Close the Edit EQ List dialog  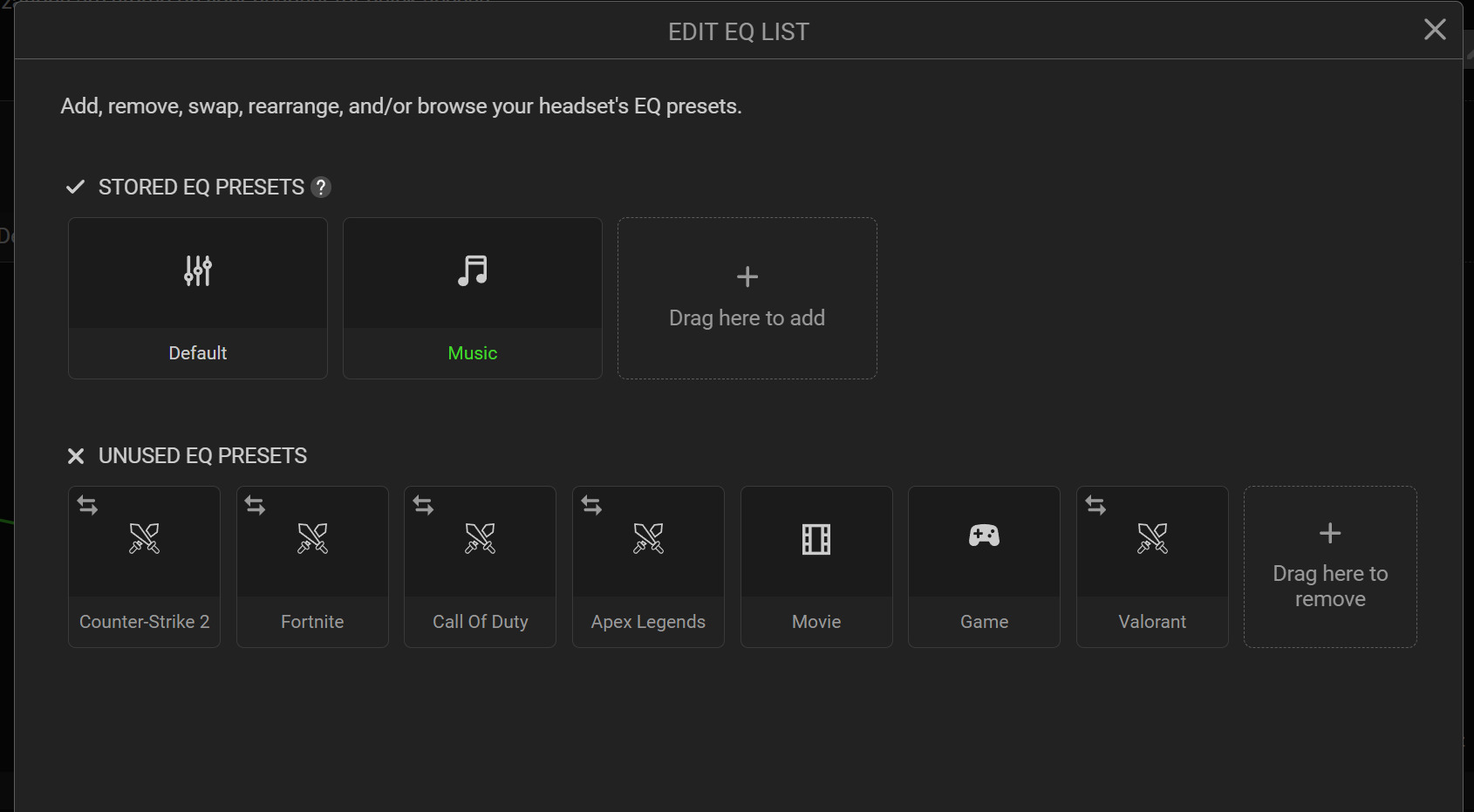(1435, 30)
